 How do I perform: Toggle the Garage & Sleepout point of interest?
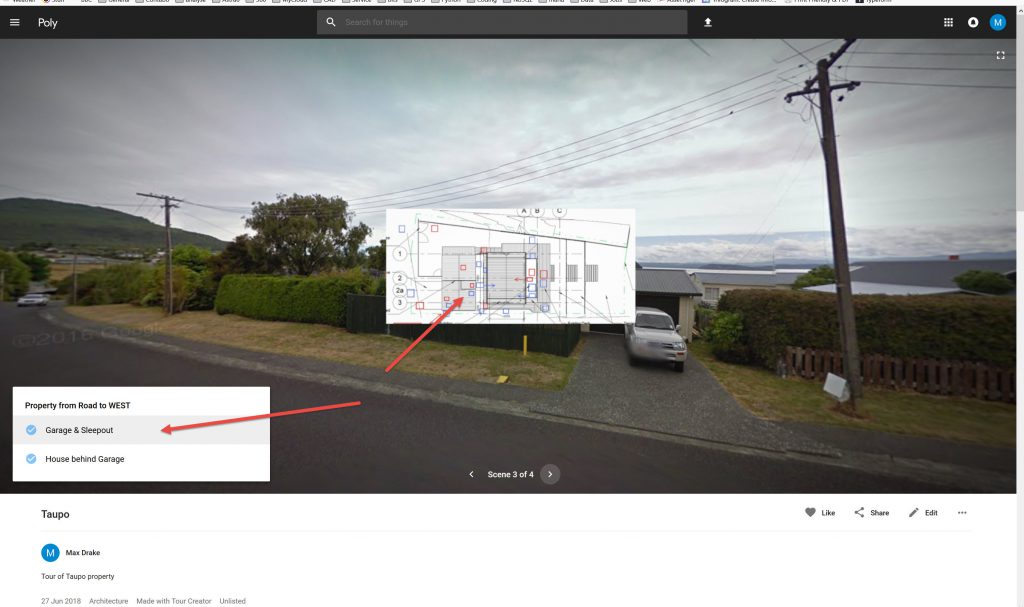pos(141,430)
